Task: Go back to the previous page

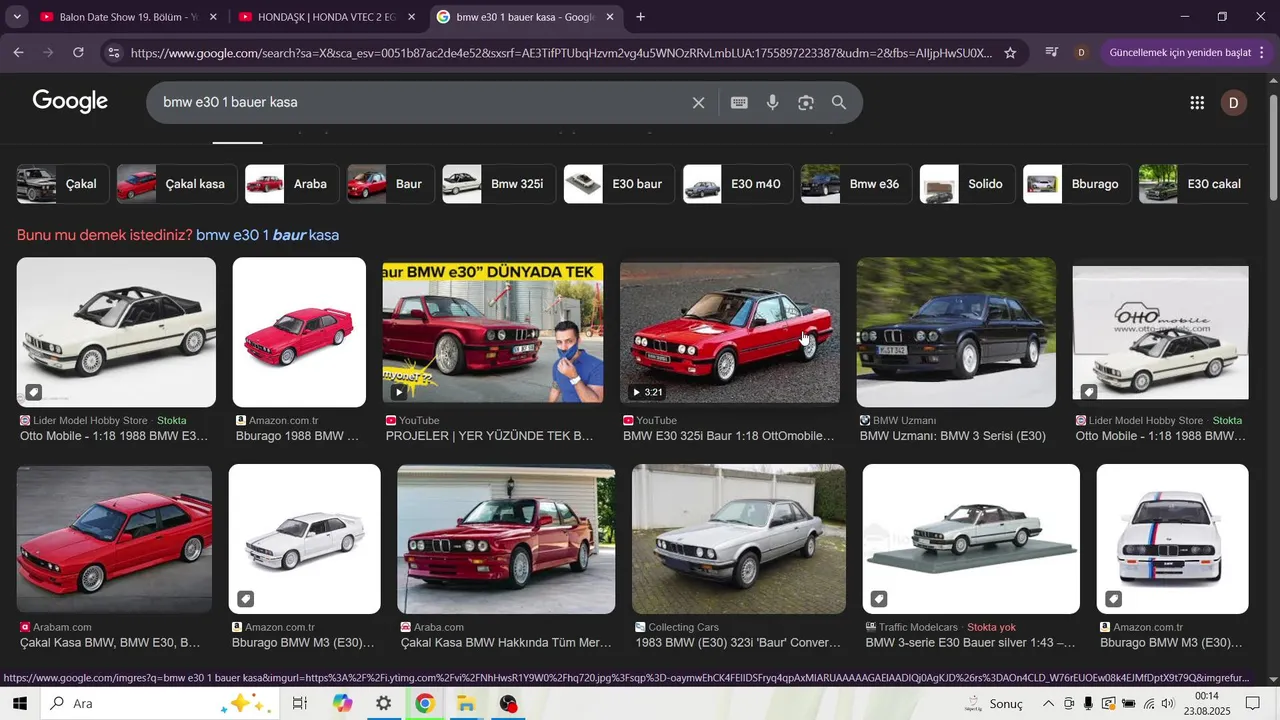Action: click(18, 53)
